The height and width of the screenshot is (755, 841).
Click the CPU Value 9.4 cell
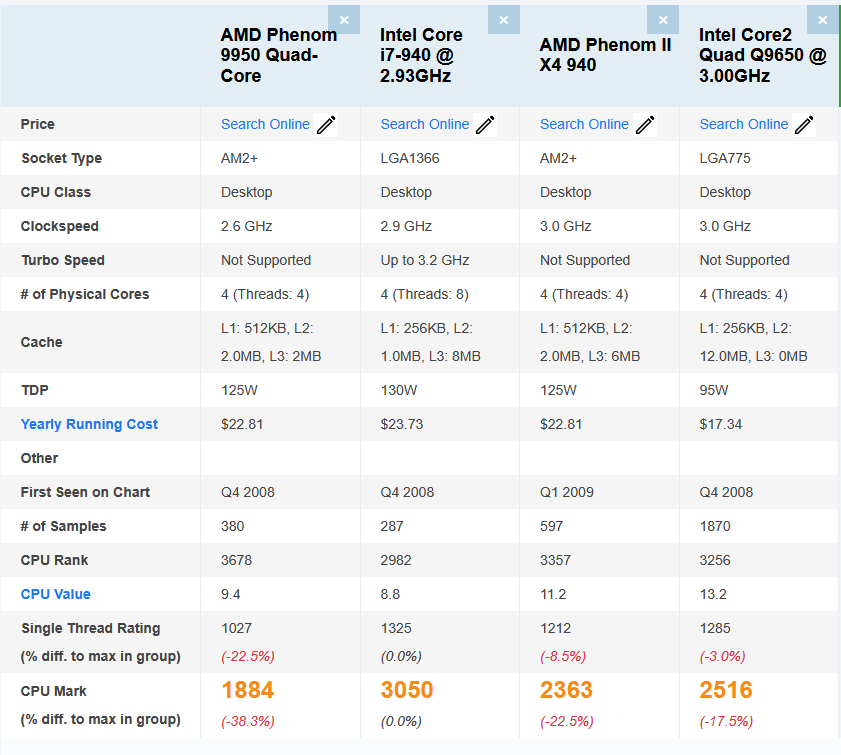(x=231, y=594)
